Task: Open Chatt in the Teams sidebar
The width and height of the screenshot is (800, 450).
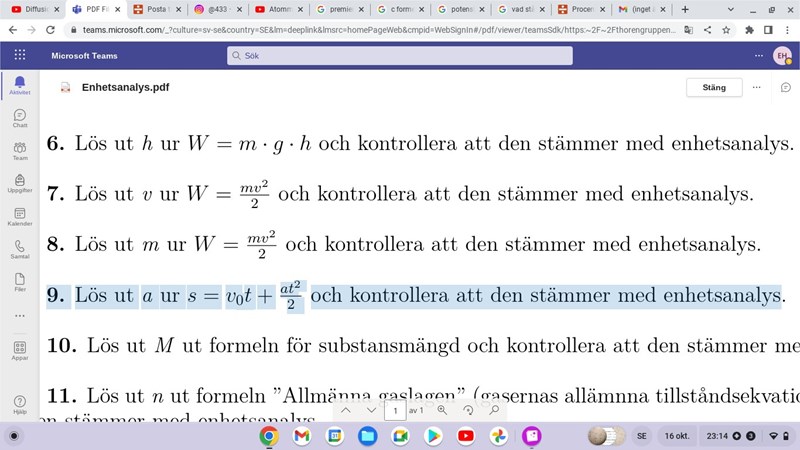Action: (19, 119)
